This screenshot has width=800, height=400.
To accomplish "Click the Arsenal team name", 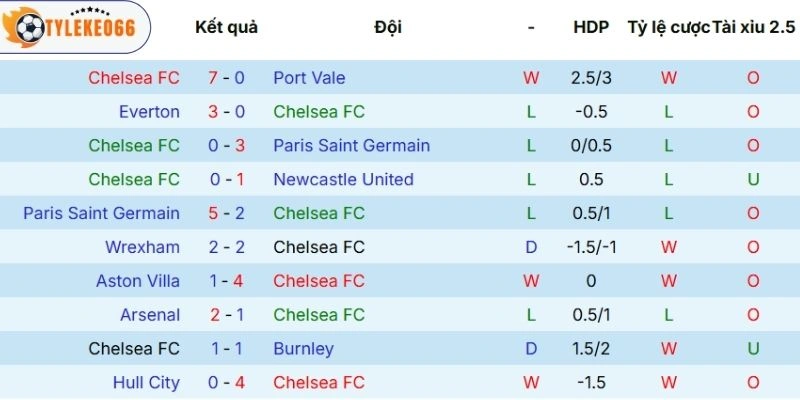I will coord(150,315).
